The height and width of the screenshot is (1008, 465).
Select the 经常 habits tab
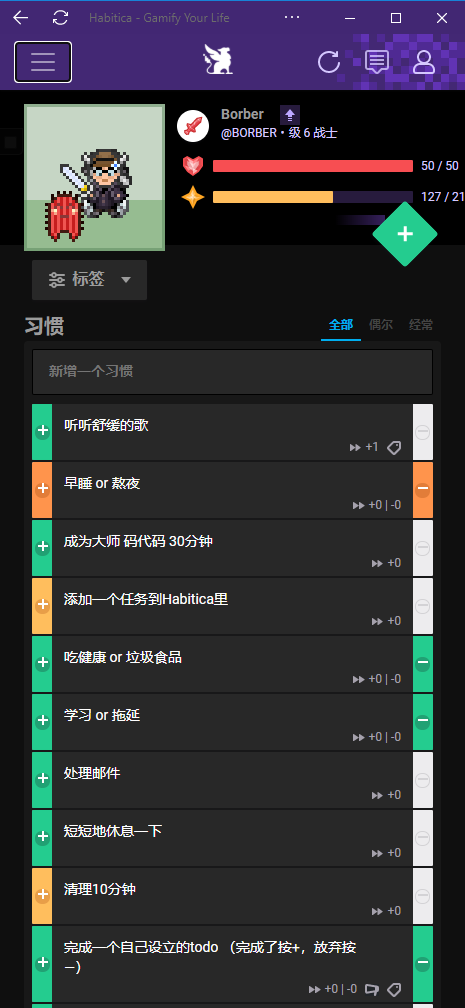421,325
